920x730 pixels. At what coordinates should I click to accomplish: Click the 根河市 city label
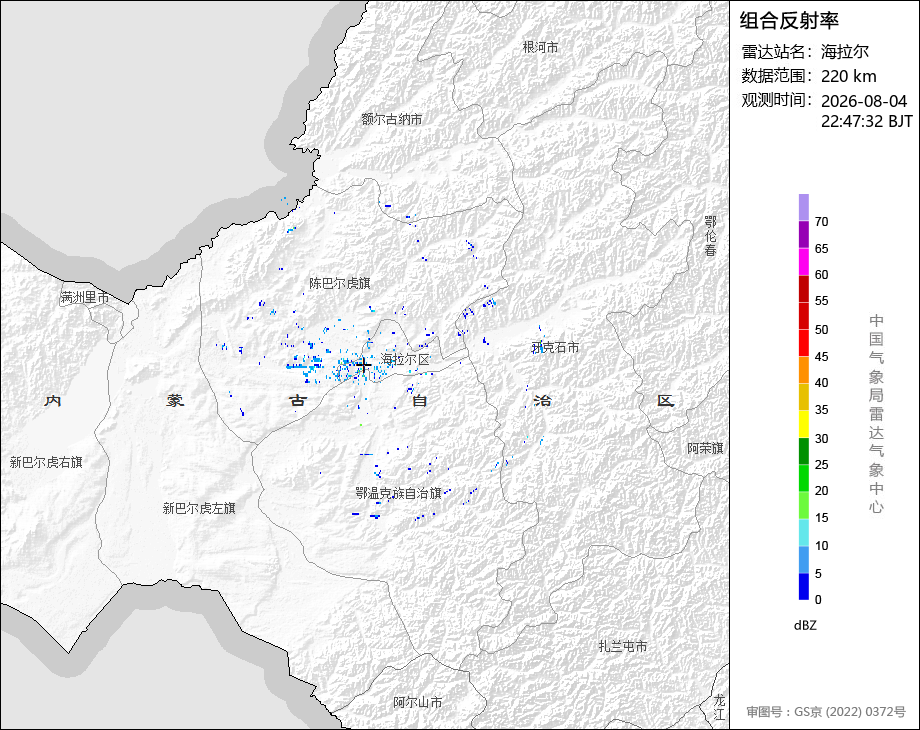tap(540, 47)
